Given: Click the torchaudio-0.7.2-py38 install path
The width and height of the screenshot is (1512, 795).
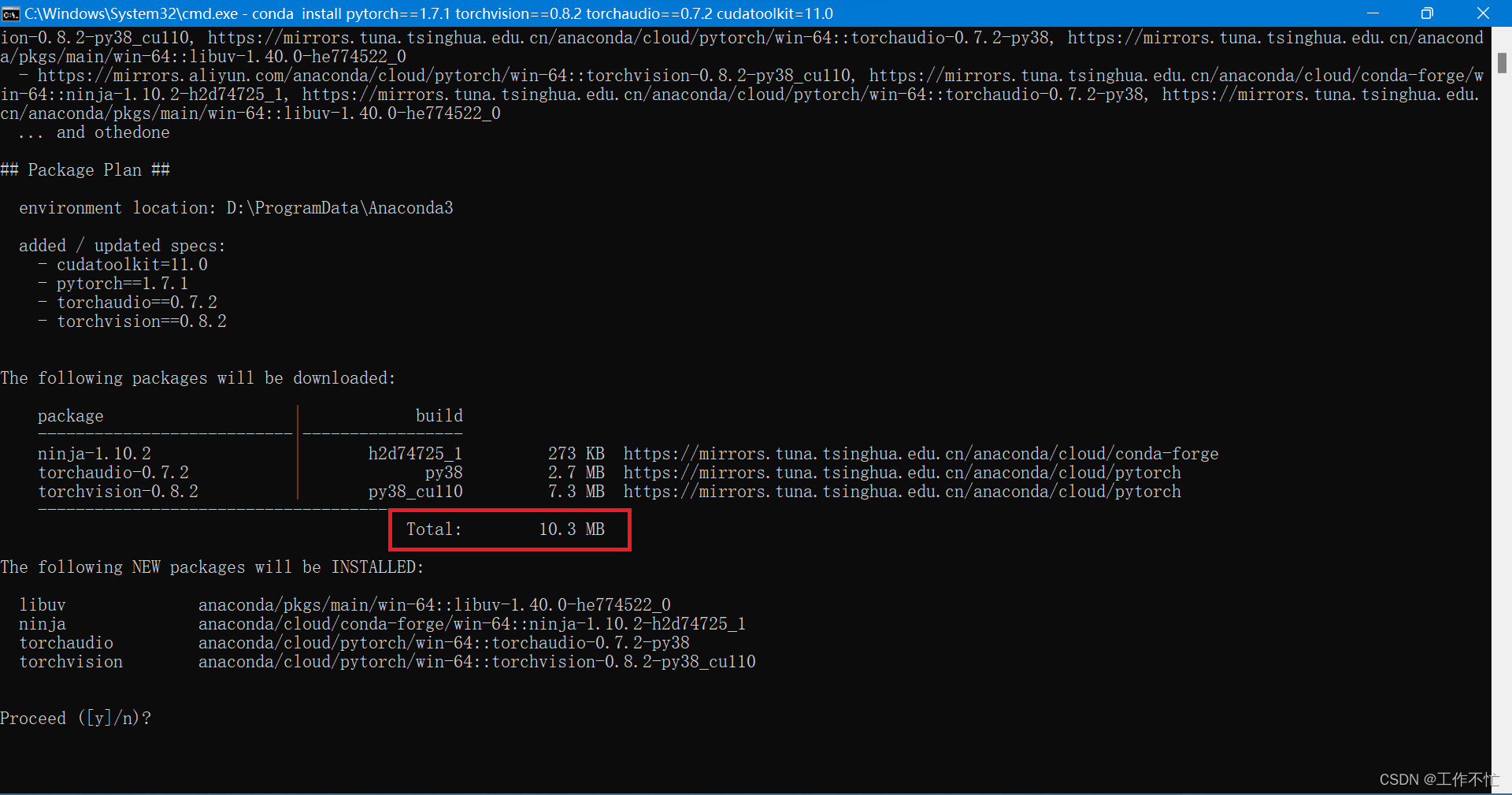Looking at the screenshot, I should [x=444, y=643].
